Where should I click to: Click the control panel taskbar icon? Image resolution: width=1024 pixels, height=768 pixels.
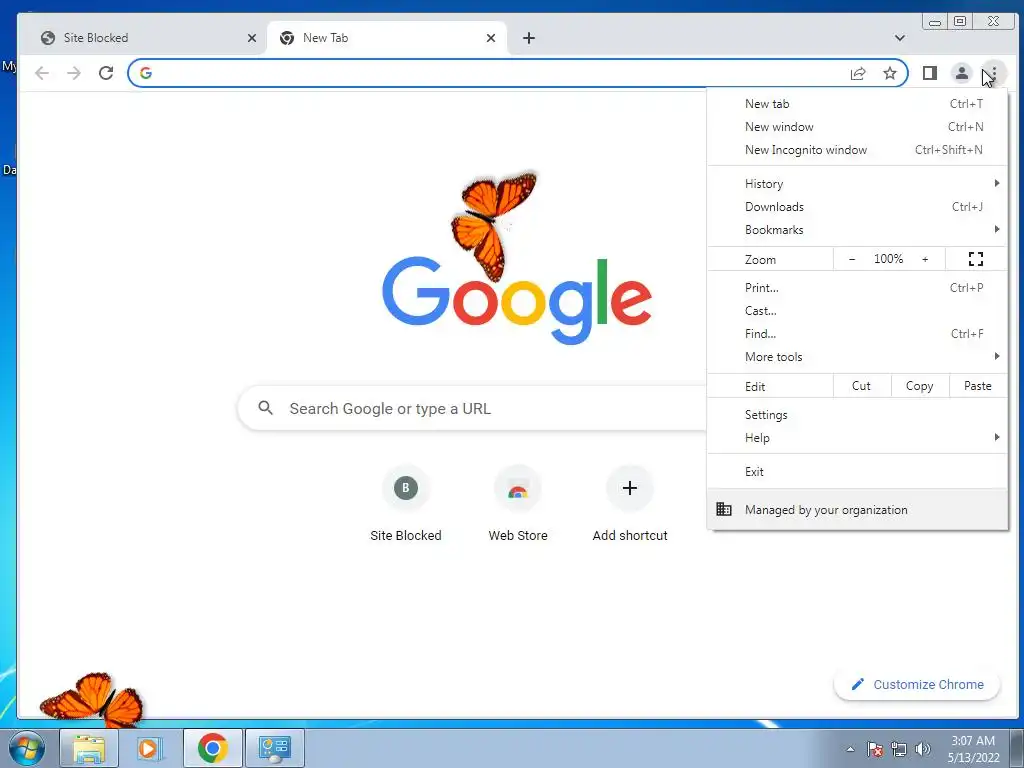point(274,748)
